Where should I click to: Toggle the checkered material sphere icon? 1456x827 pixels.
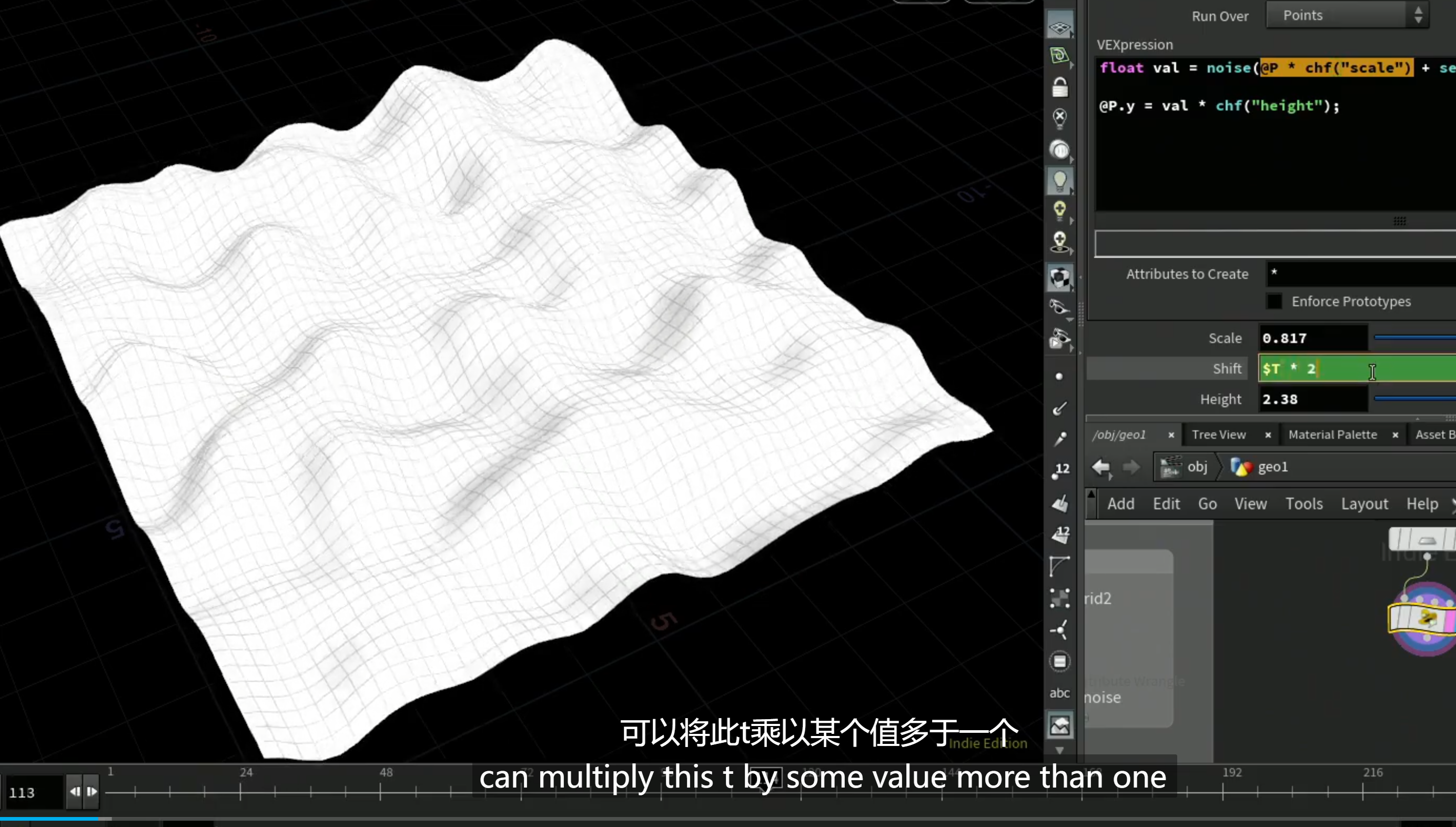pyautogui.click(x=1059, y=278)
